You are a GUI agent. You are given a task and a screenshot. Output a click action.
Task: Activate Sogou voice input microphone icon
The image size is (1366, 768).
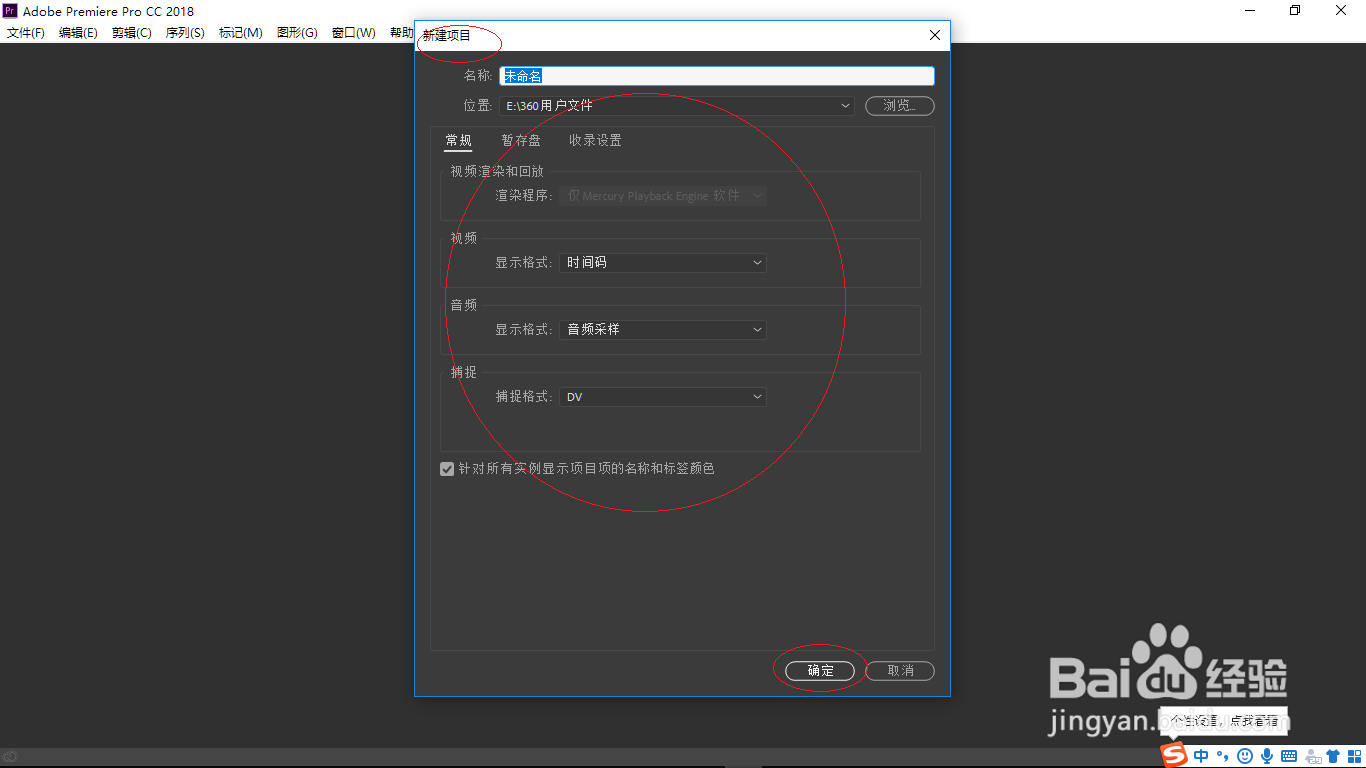[1266, 756]
